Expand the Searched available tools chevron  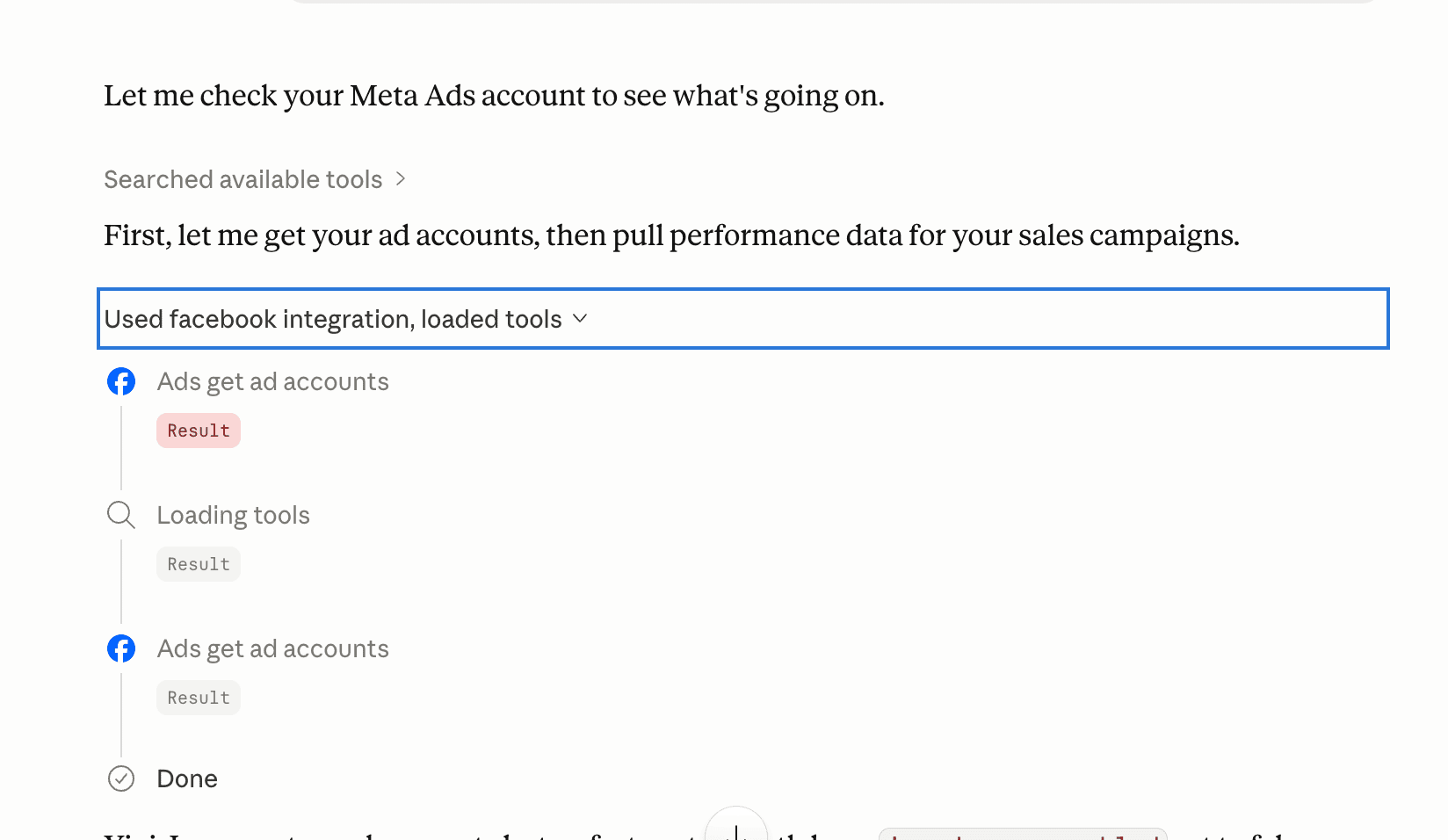click(x=401, y=179)
